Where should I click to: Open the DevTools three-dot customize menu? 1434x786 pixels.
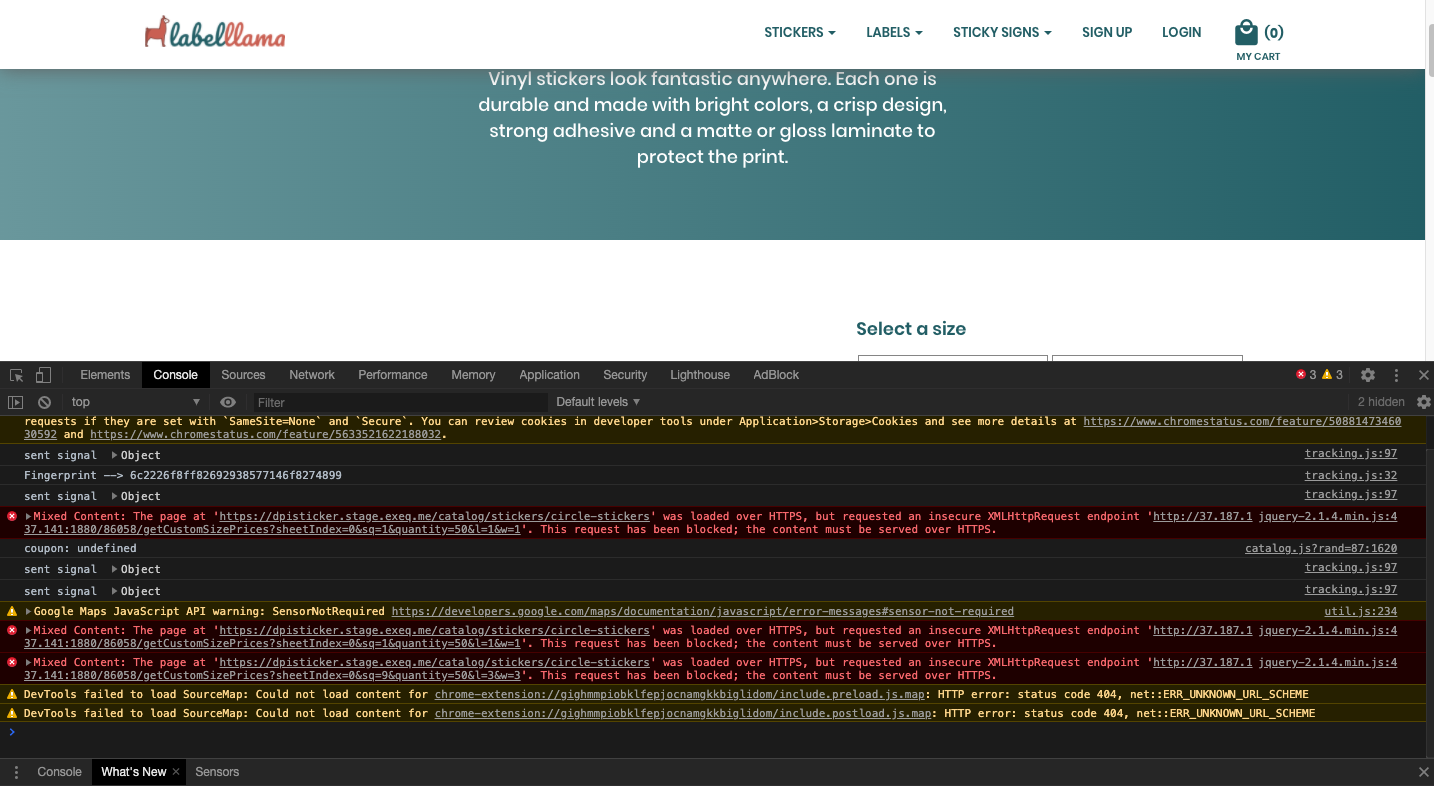(1396, 375)
